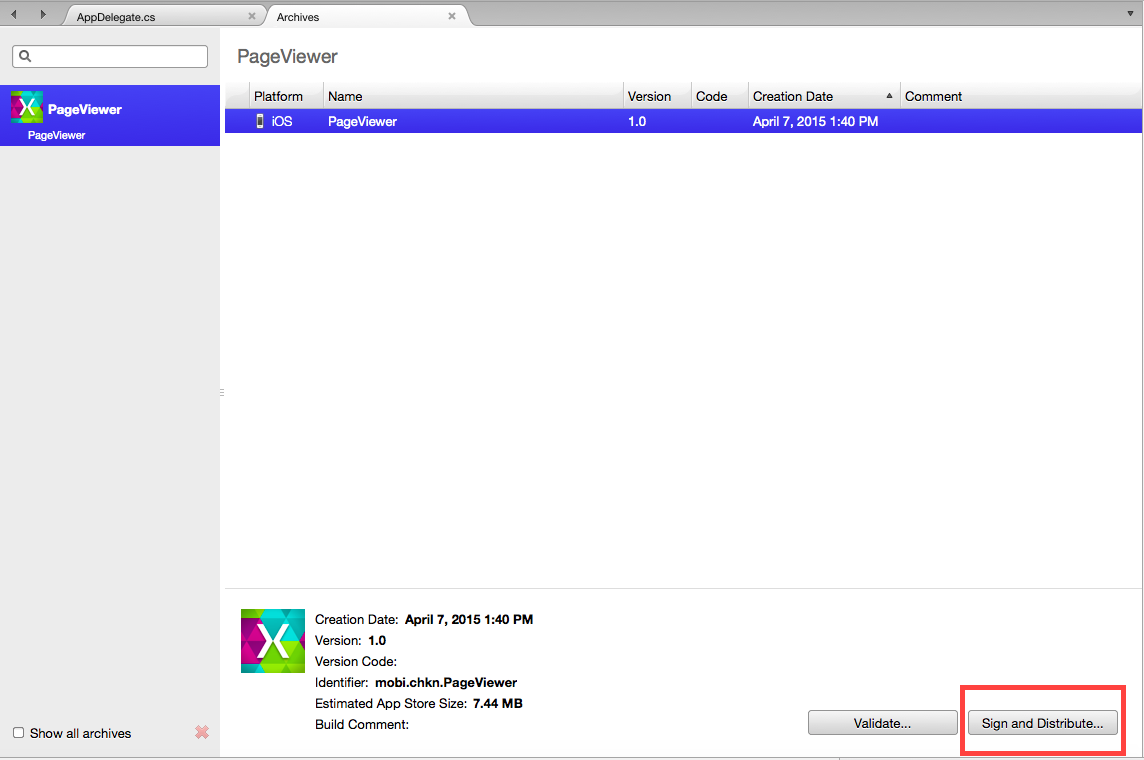Click the Validate button
Screen dimensions: 1144x760
881,722
